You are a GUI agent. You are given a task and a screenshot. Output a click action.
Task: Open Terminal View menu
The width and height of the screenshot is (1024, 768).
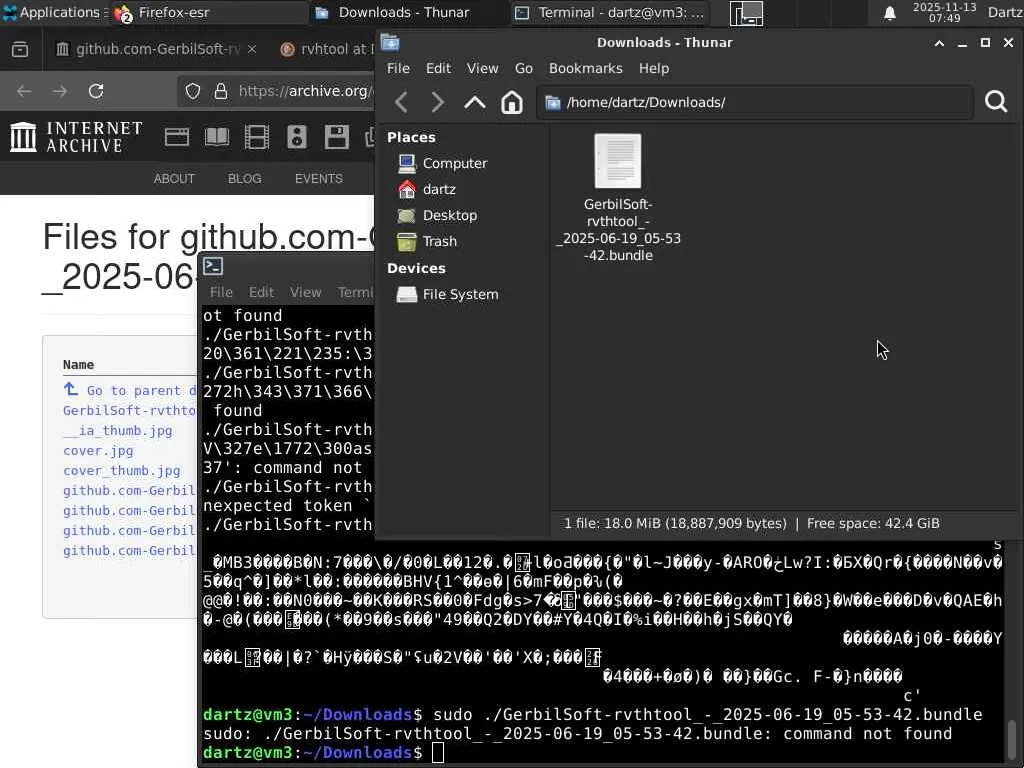tap(306, 293)
